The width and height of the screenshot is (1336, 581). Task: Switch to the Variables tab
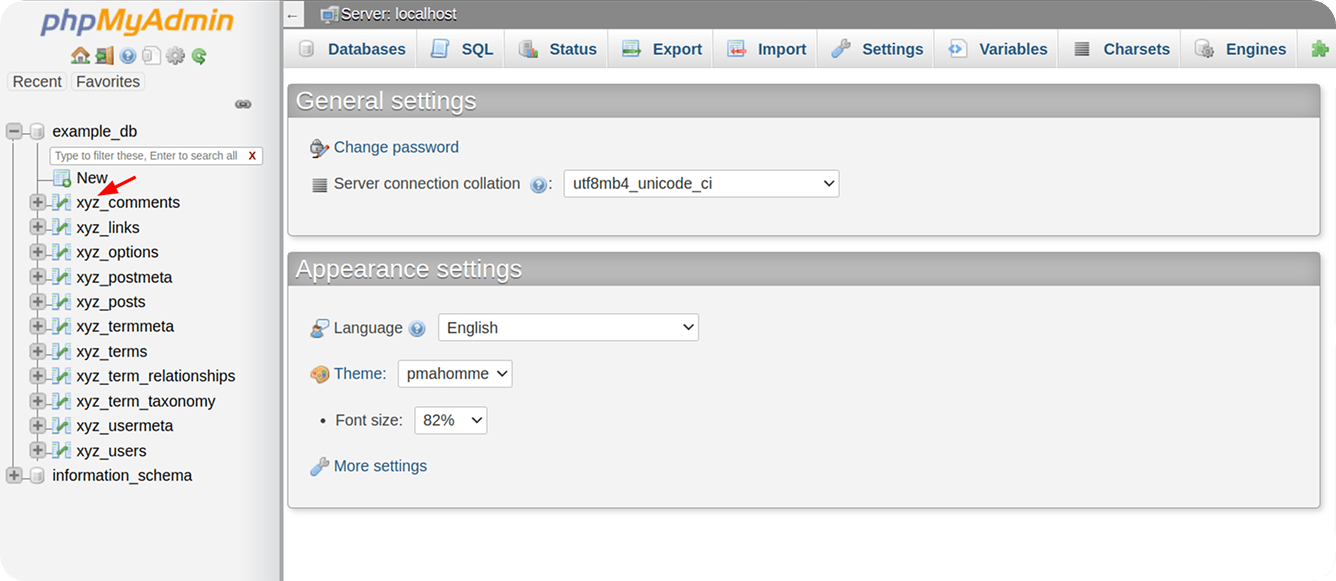click(997, 49)
